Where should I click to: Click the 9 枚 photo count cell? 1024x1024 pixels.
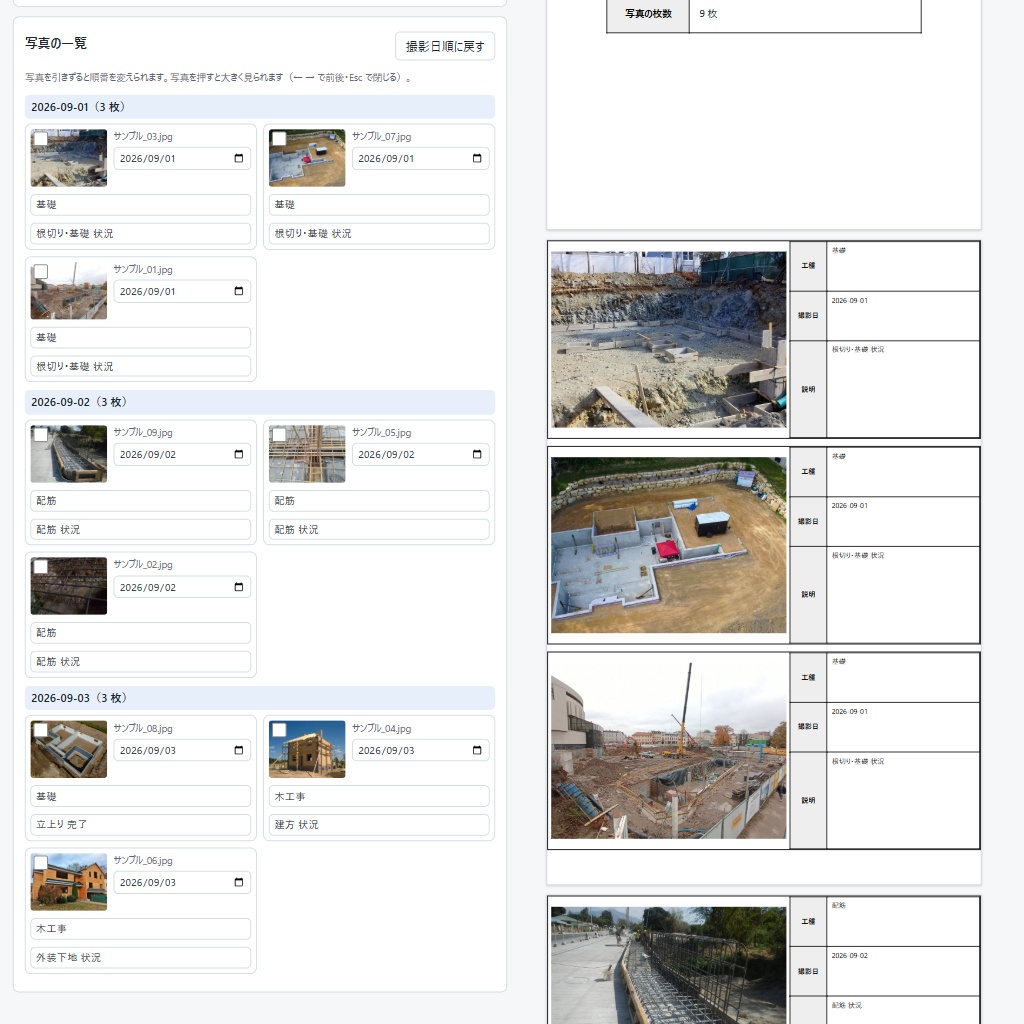click(805, 14)
